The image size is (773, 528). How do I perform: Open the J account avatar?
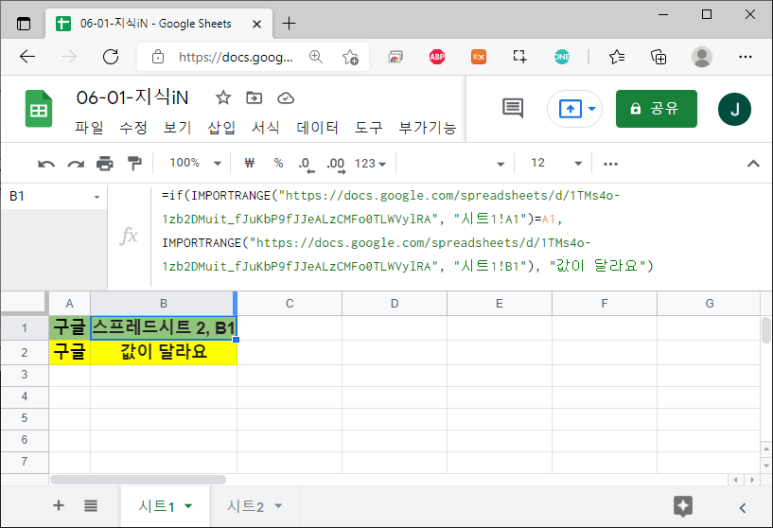point(734,109)
